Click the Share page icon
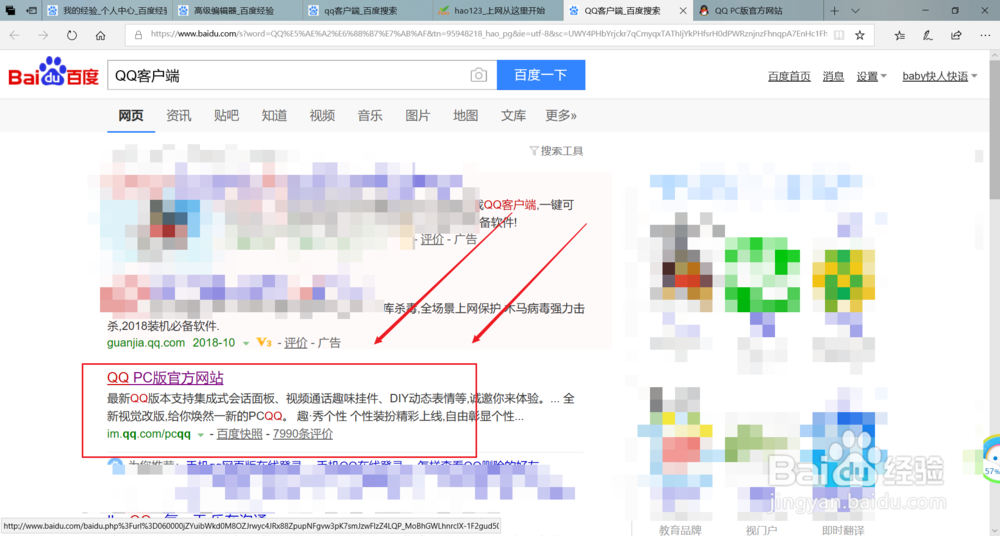 click(956, 35)
